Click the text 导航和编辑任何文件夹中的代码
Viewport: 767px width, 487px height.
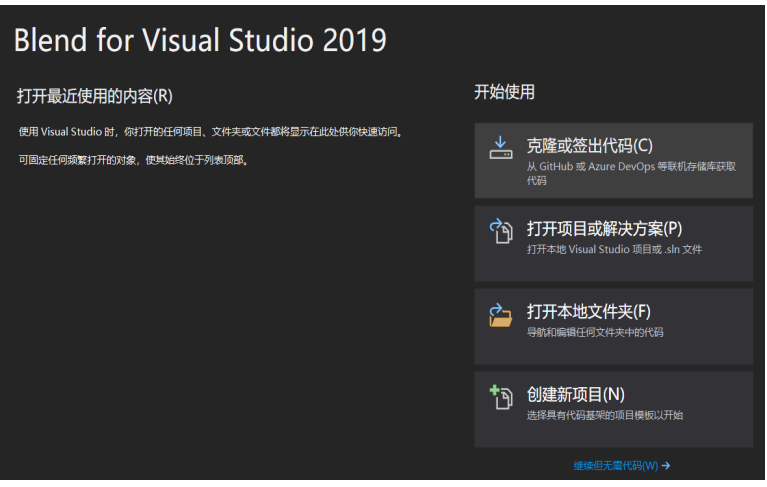point(595,332)
